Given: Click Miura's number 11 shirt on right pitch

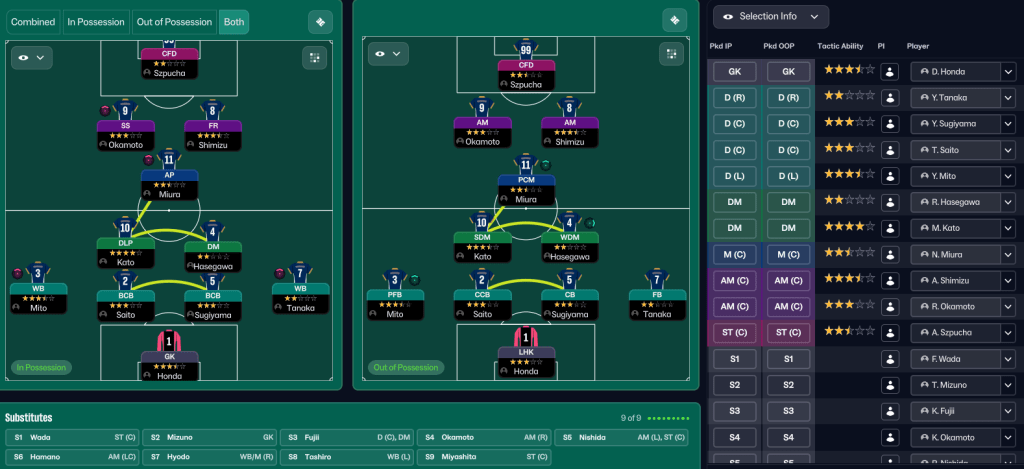Looking at the screenshot, I should [x=526, y=166].
